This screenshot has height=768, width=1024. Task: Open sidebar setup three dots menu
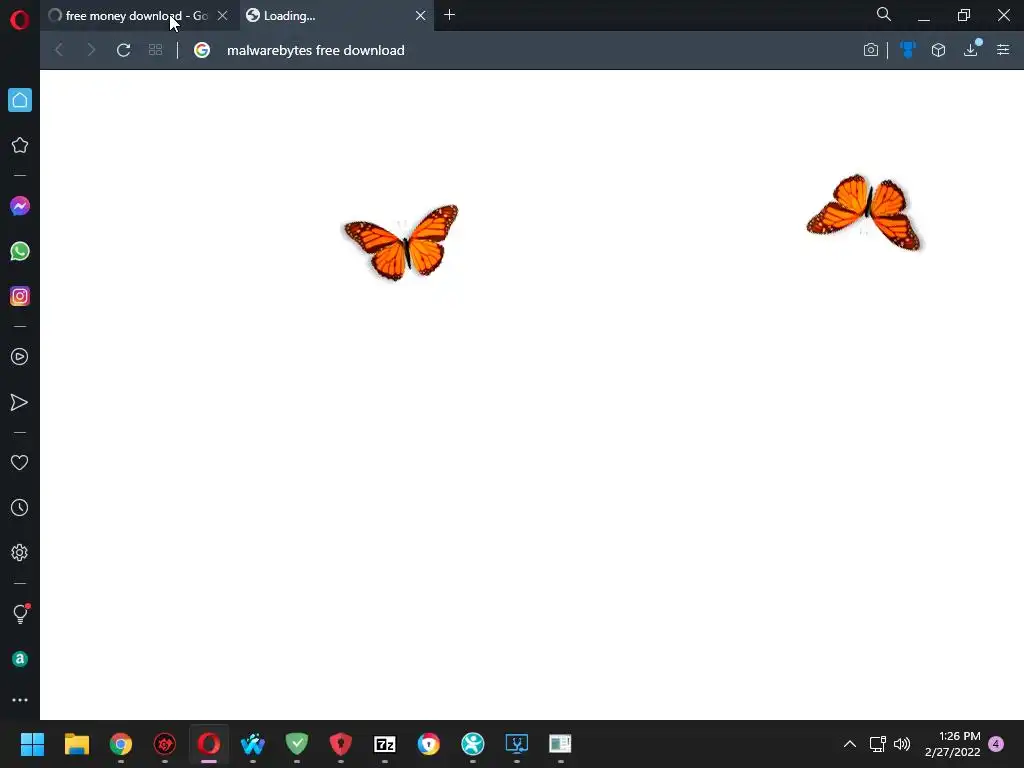pos(20,700)
